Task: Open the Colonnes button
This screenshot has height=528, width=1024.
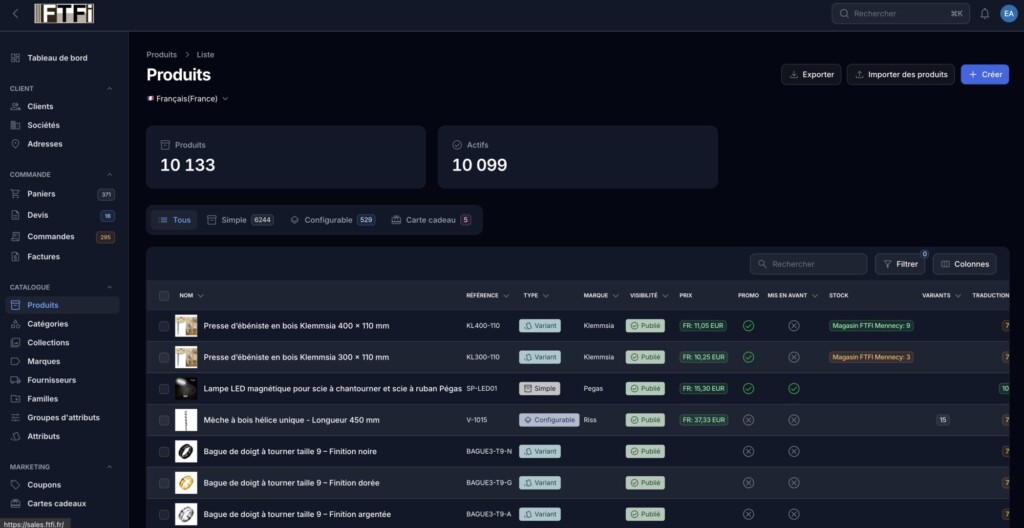Action: click(x=965, y=264)
